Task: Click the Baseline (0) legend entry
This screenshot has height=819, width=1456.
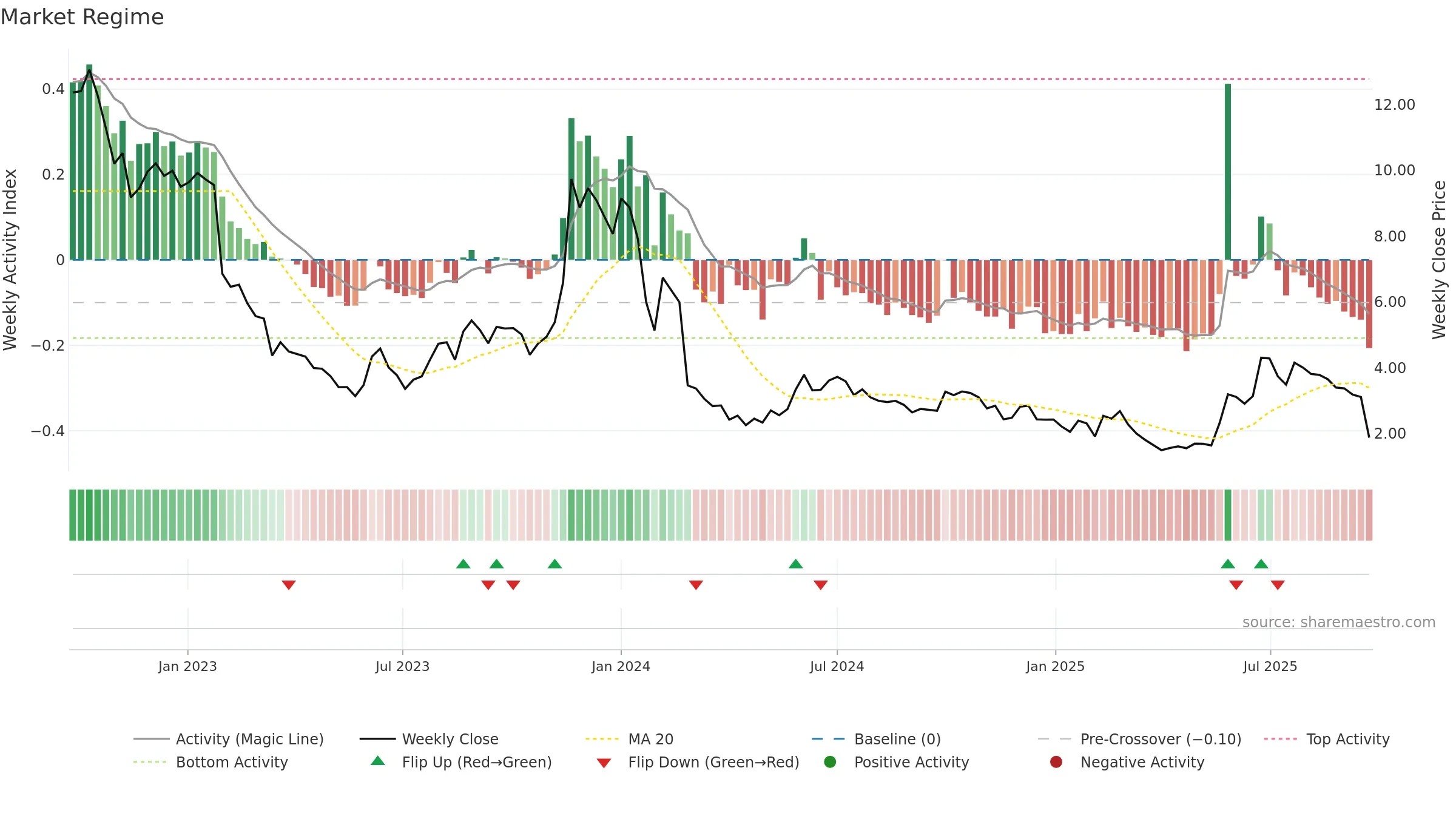Action: pos(876,739)
